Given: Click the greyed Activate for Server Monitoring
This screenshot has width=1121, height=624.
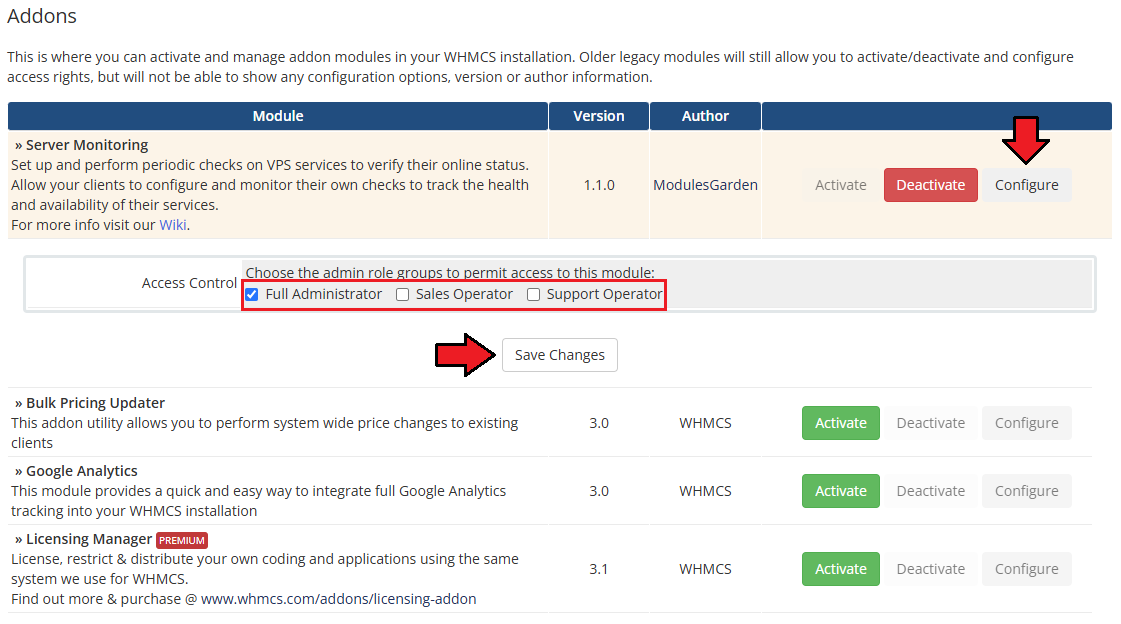Looking at the screenshot, I should click(841, 185).
